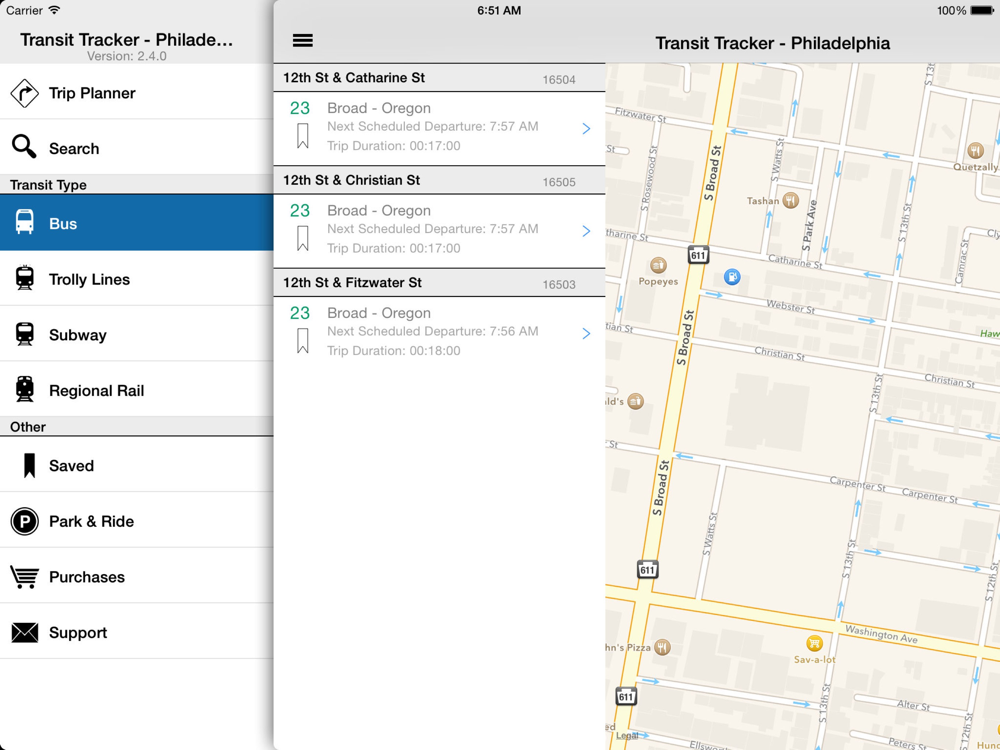The height and width of the screenshot is (750, 1000).
Task: Tap the Tashan restaurant marker
Action: [791, 200]
